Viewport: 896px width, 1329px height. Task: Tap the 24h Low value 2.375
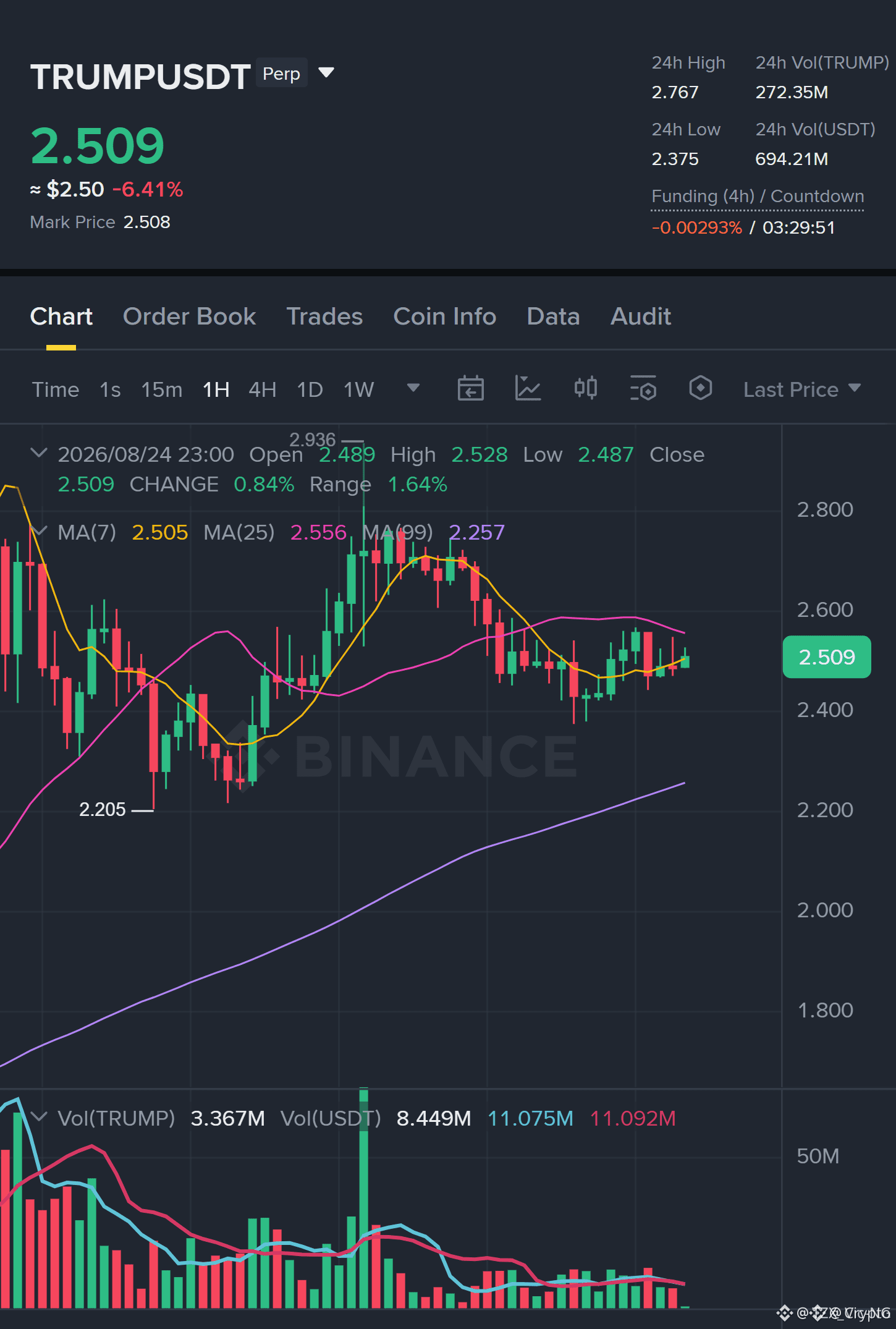pyautogui.click(x=675, y=159)
